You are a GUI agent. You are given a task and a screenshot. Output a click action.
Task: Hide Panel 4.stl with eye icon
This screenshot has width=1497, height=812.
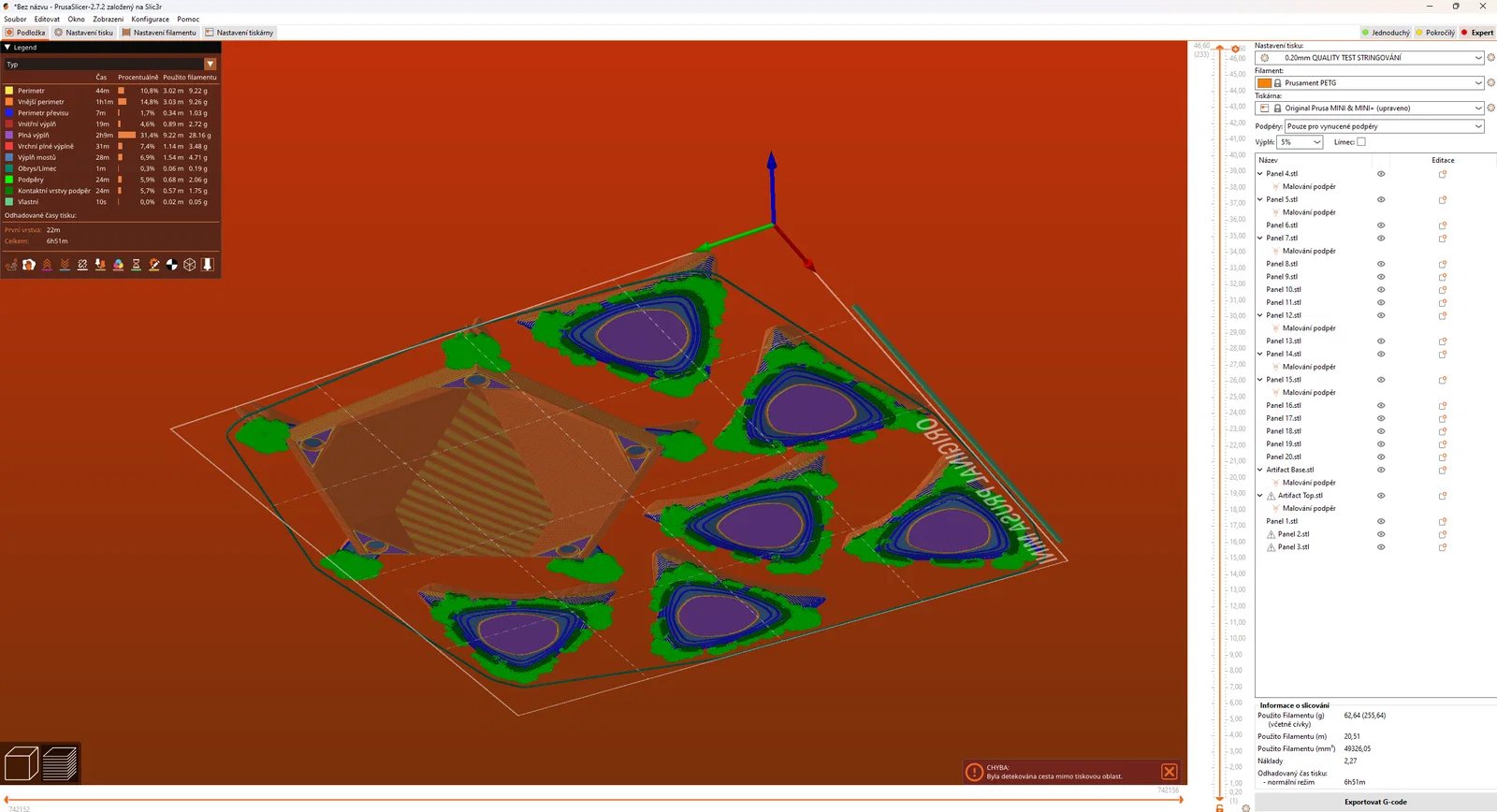pos(1381,174)
